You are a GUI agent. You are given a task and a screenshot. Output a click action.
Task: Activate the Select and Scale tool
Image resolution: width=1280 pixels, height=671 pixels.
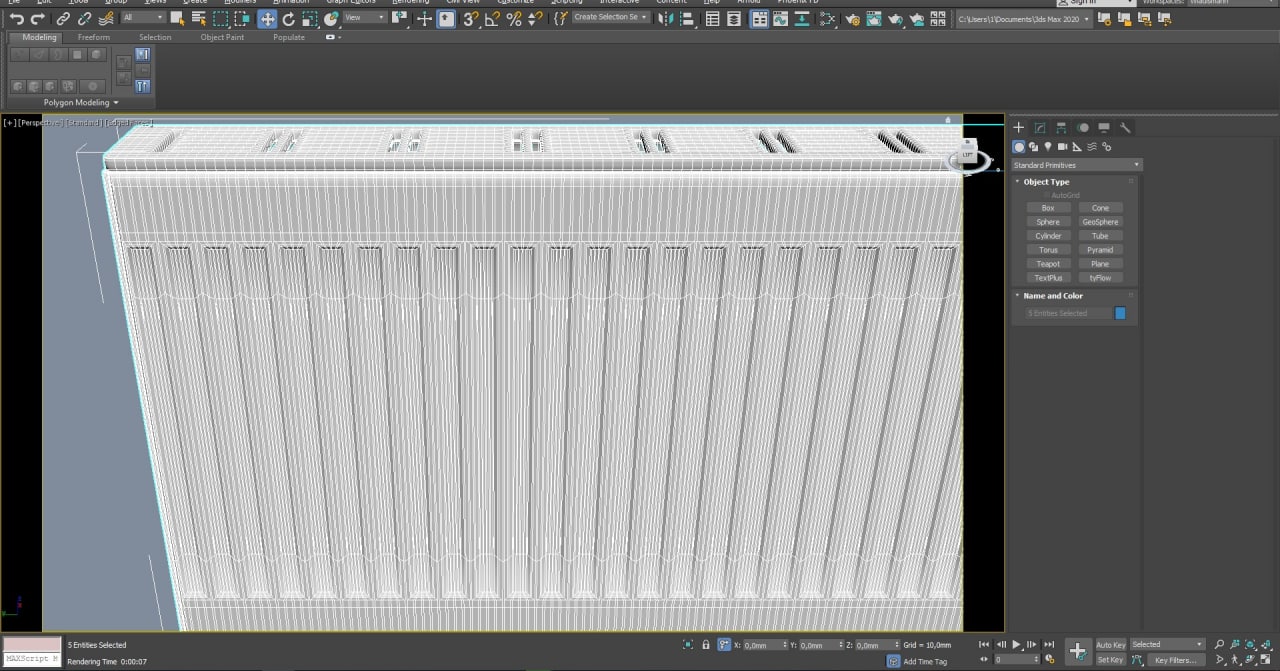pos(309,18)
